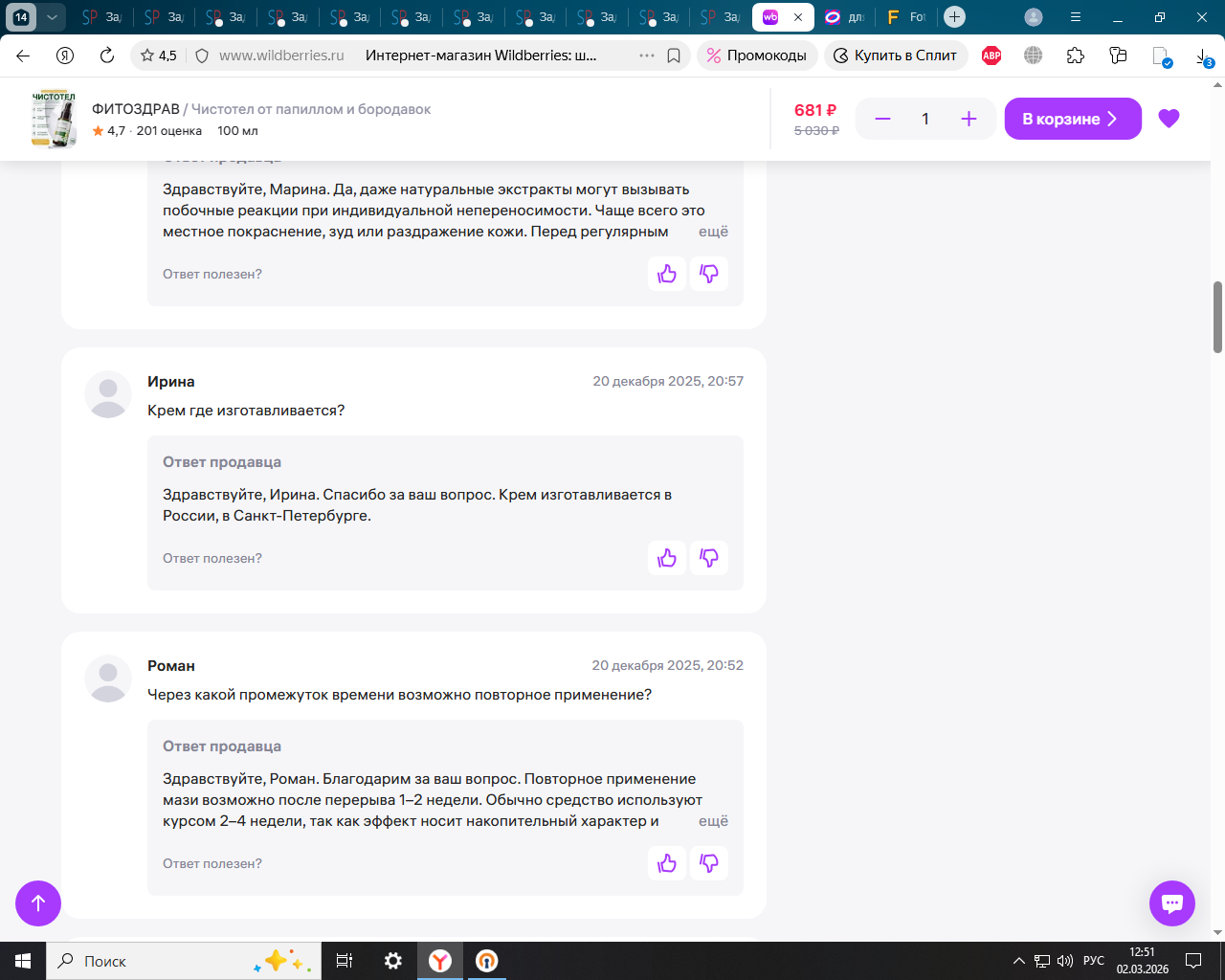Go back to the previous page

click(x=23, y=56)
